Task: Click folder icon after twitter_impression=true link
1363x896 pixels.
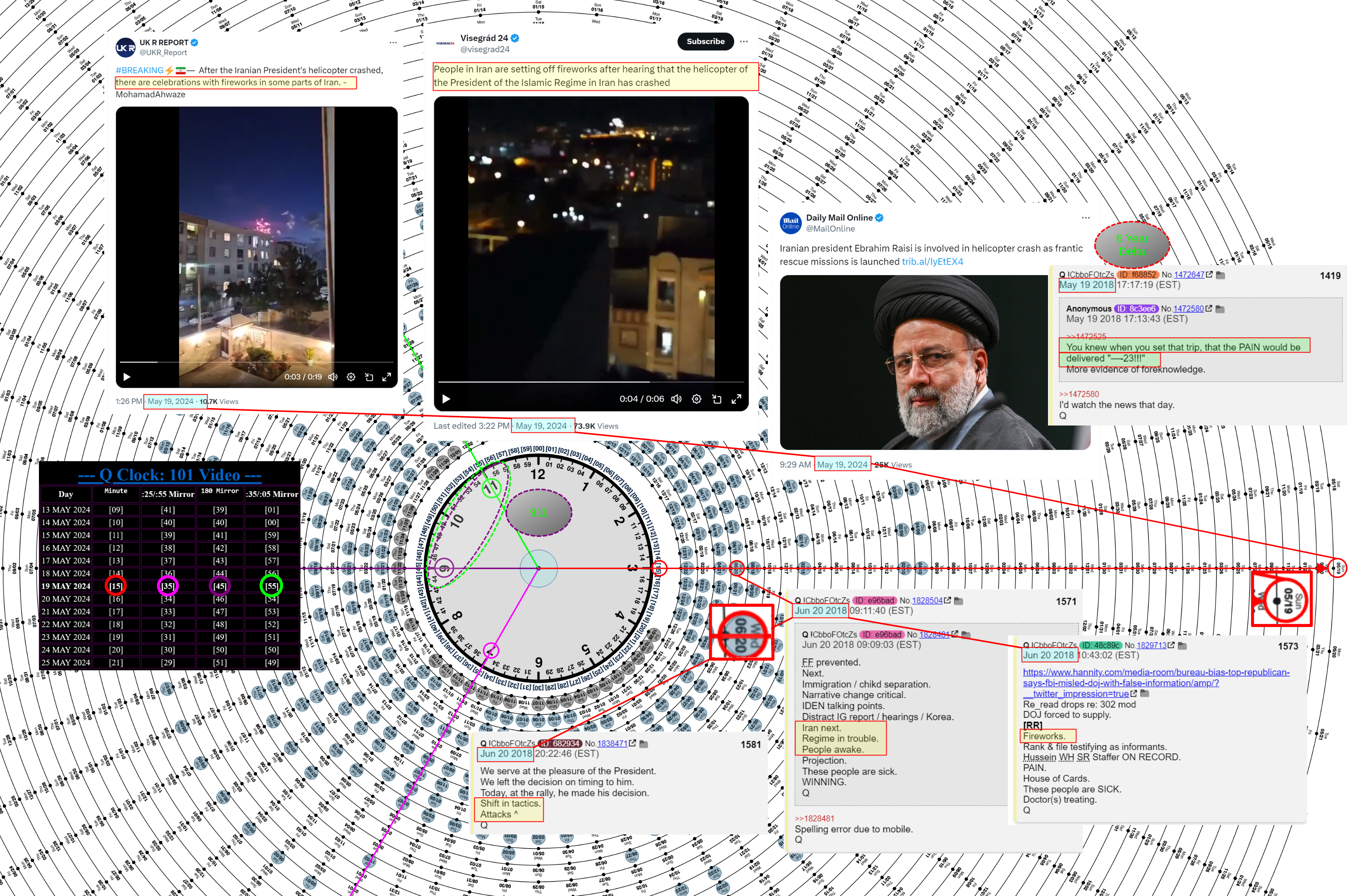Action: click(1145, 693)
